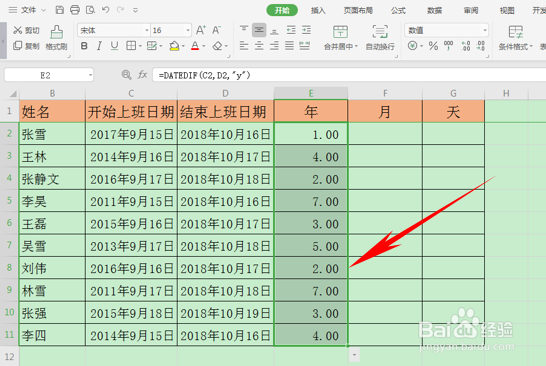Open the font size dropdown 16

pos(188,31)
